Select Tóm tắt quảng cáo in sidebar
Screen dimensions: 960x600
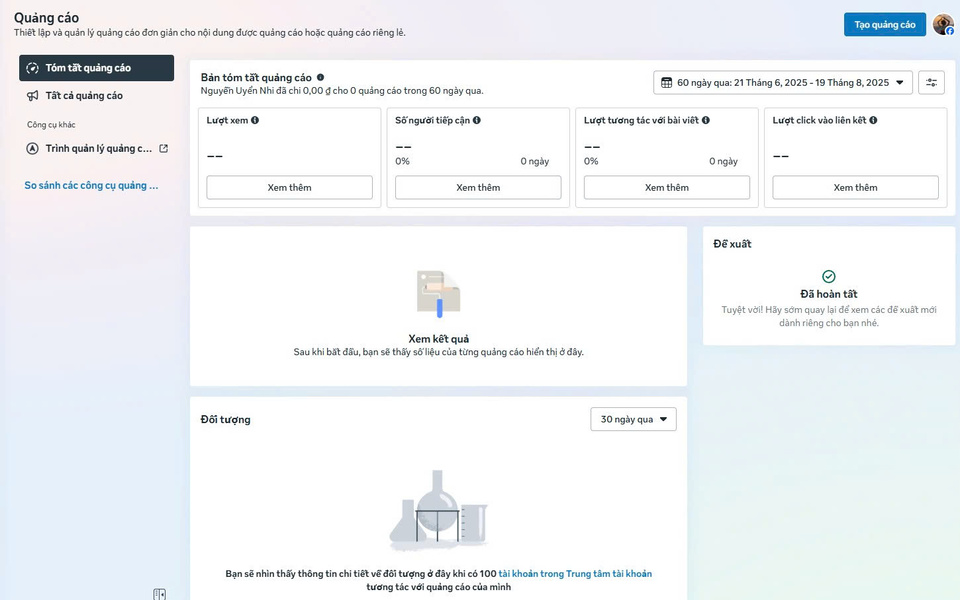[96, 68]
